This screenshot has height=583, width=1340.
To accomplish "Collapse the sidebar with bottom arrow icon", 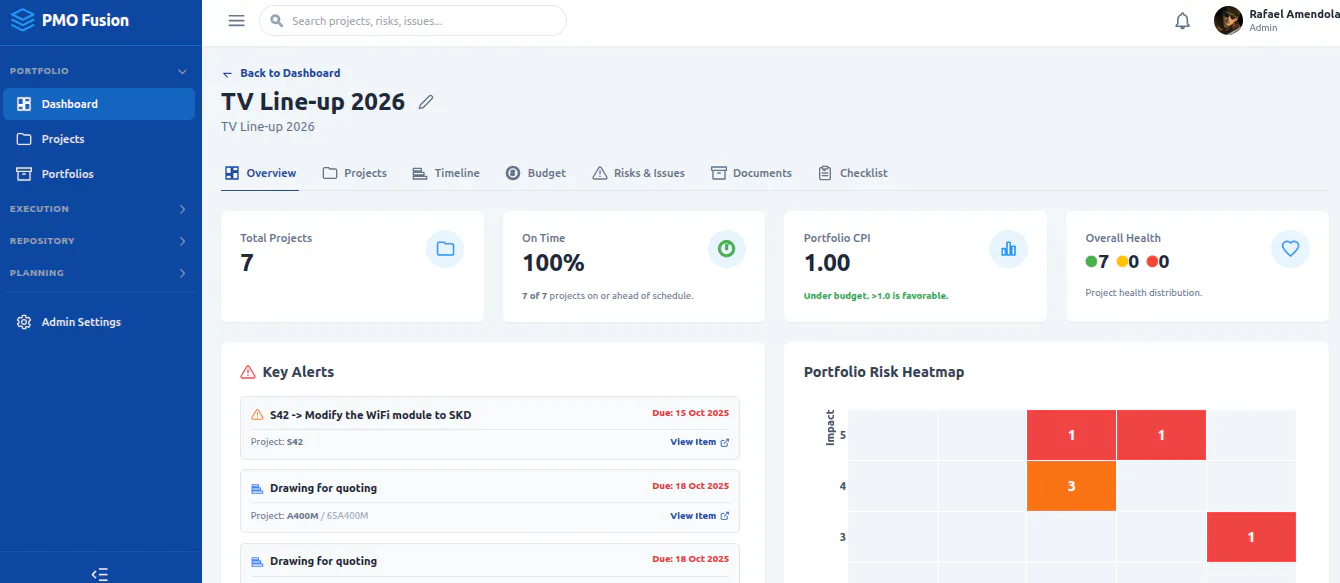I will tap(100, 574).
